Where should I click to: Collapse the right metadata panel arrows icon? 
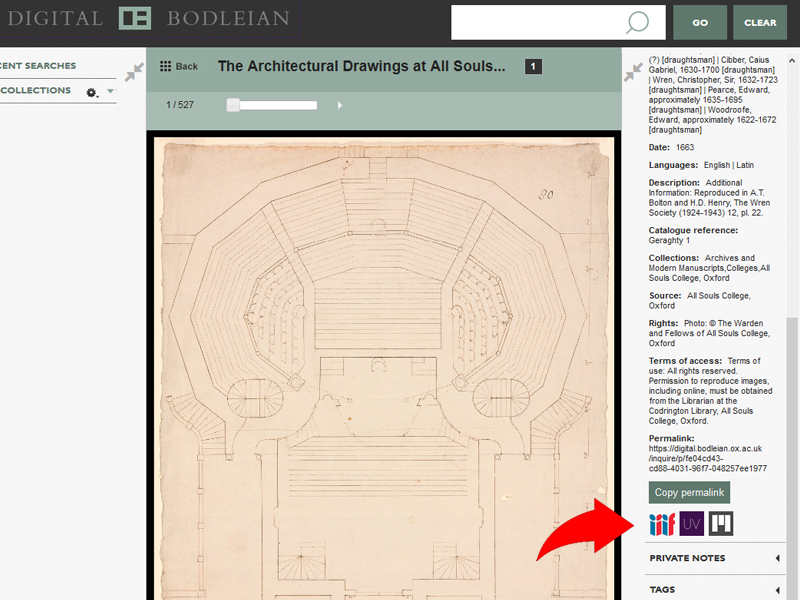[633, 72]
